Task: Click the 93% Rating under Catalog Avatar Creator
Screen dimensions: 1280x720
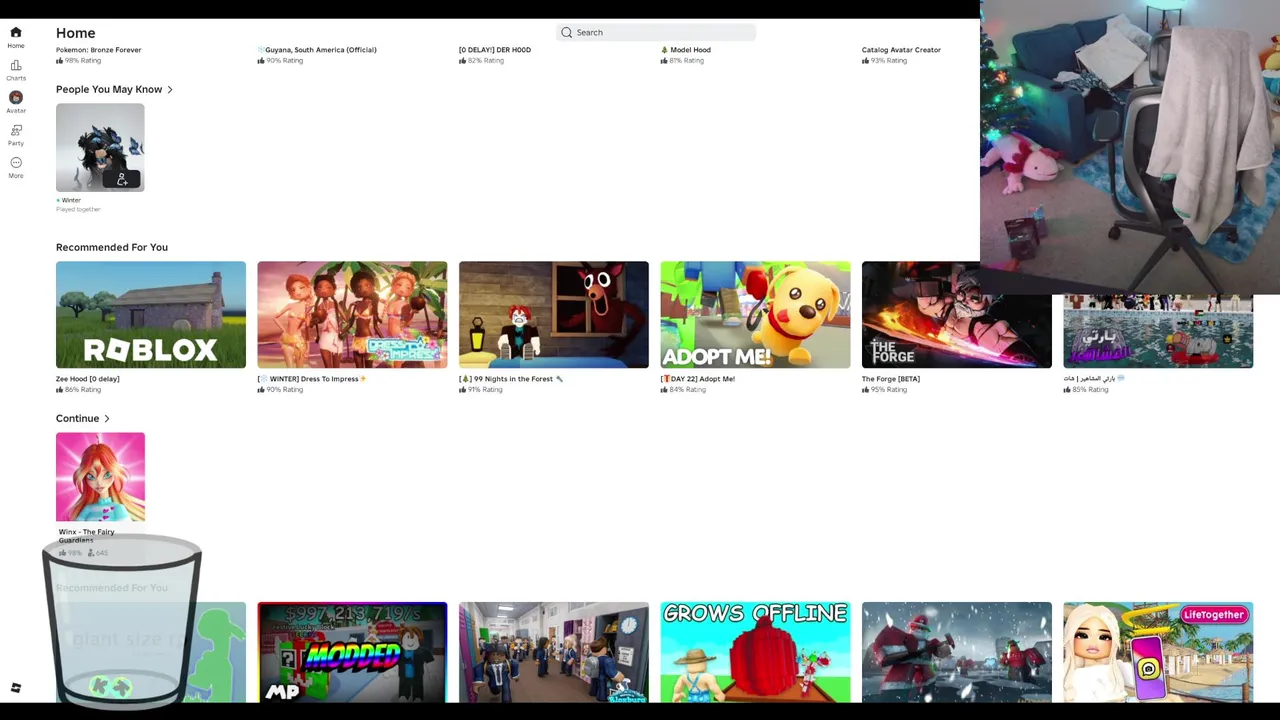Action: click(x=885, y=61)
